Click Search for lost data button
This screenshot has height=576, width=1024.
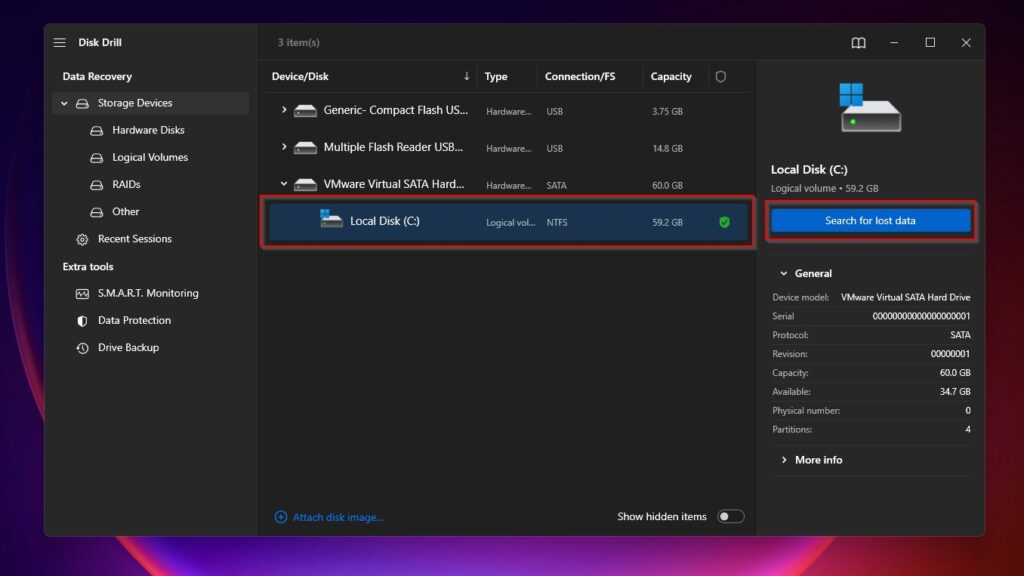coord(871,221)
